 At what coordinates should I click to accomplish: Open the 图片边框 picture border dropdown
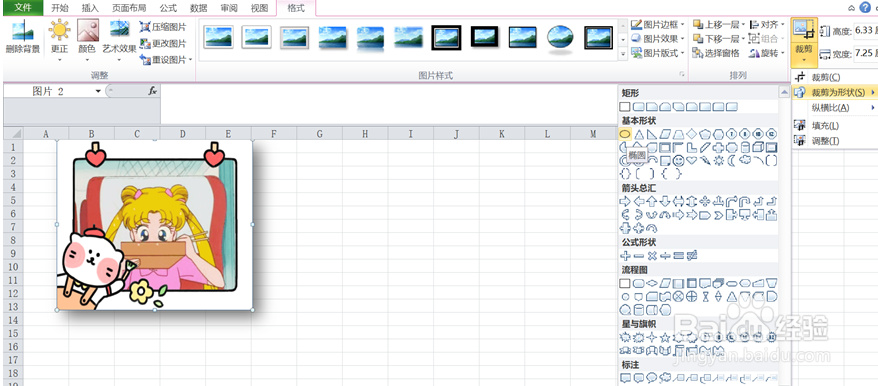pos(682,25)
